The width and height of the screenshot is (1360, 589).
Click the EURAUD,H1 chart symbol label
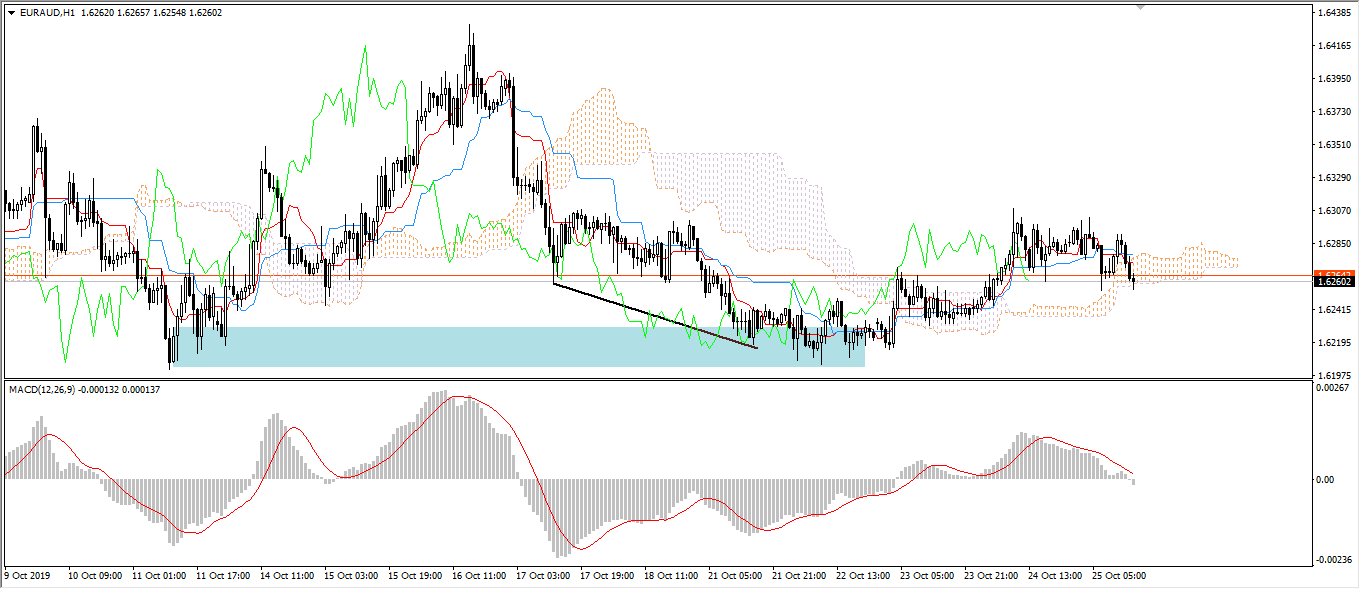pyautogui.click(x=46, y=13)
